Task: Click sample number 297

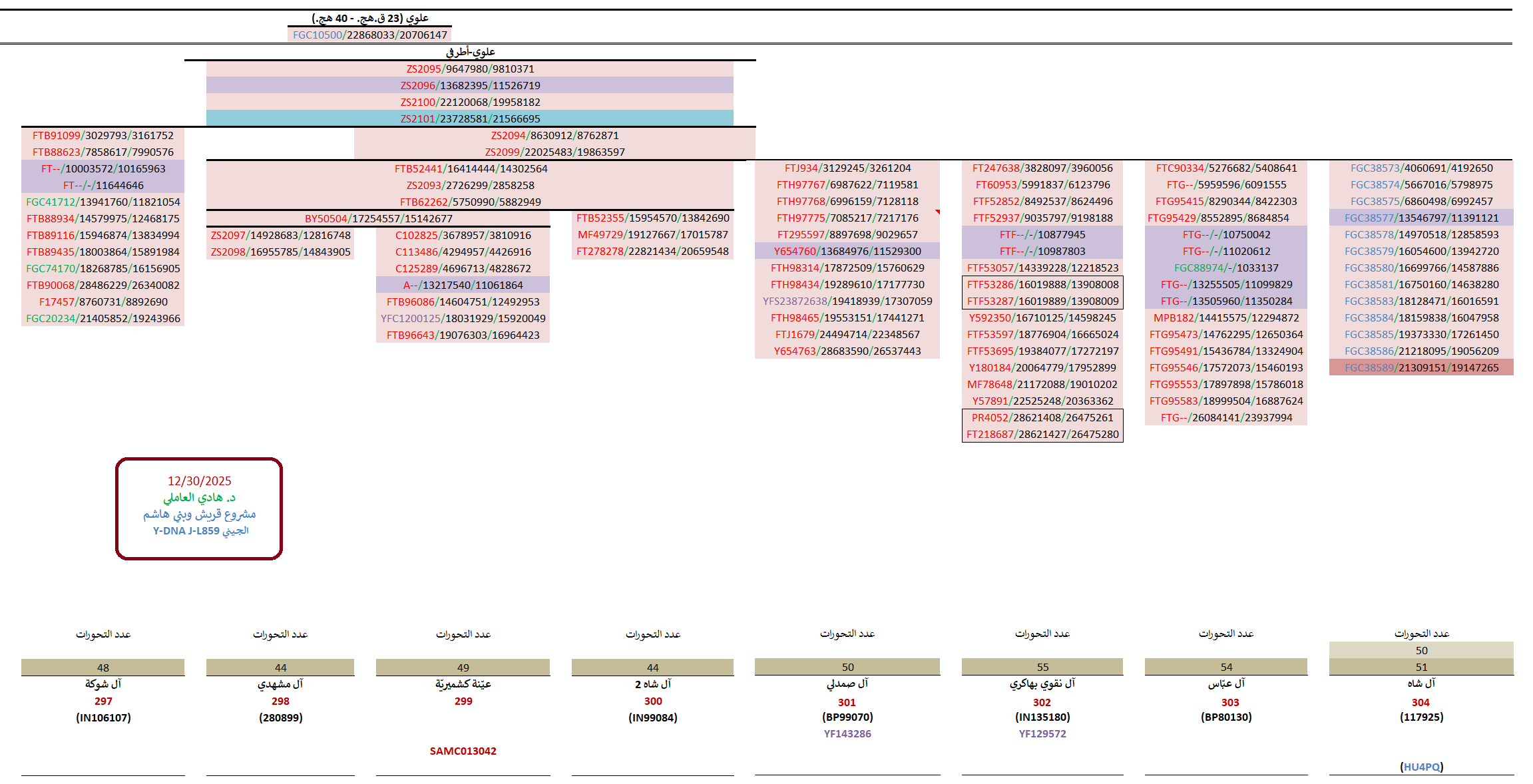Action: pos(103,701)
